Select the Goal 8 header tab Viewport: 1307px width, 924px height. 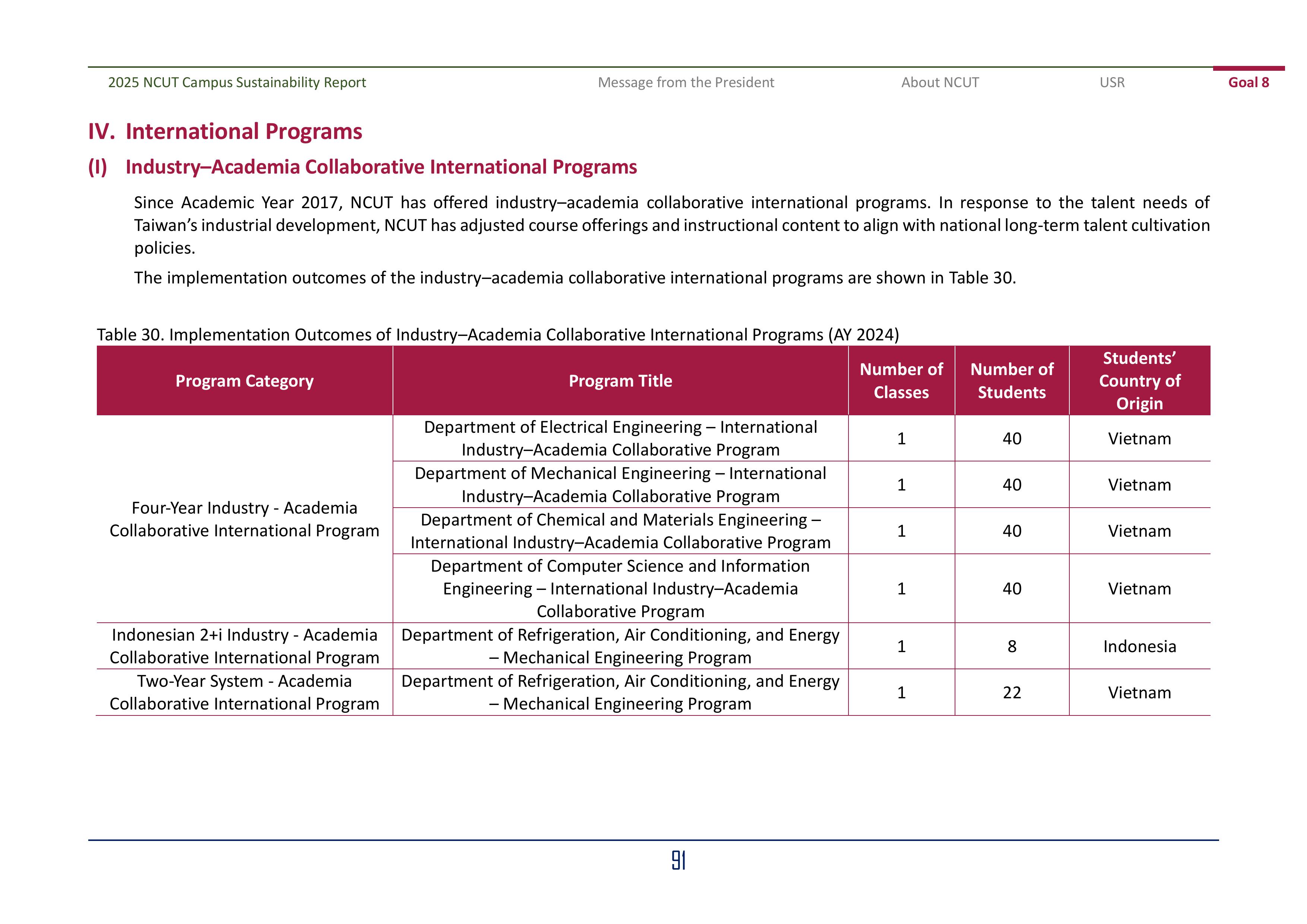(1248, 83)
